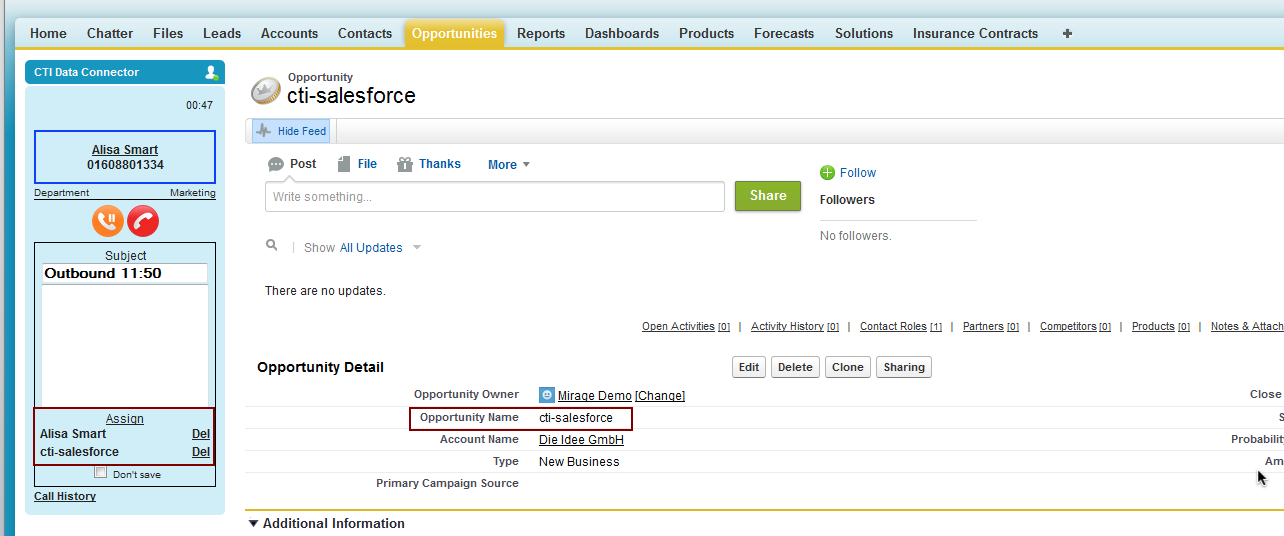Open the Show All Updates filter dropdown
This screenshot has width=1284, height=536.
(417, 248)
